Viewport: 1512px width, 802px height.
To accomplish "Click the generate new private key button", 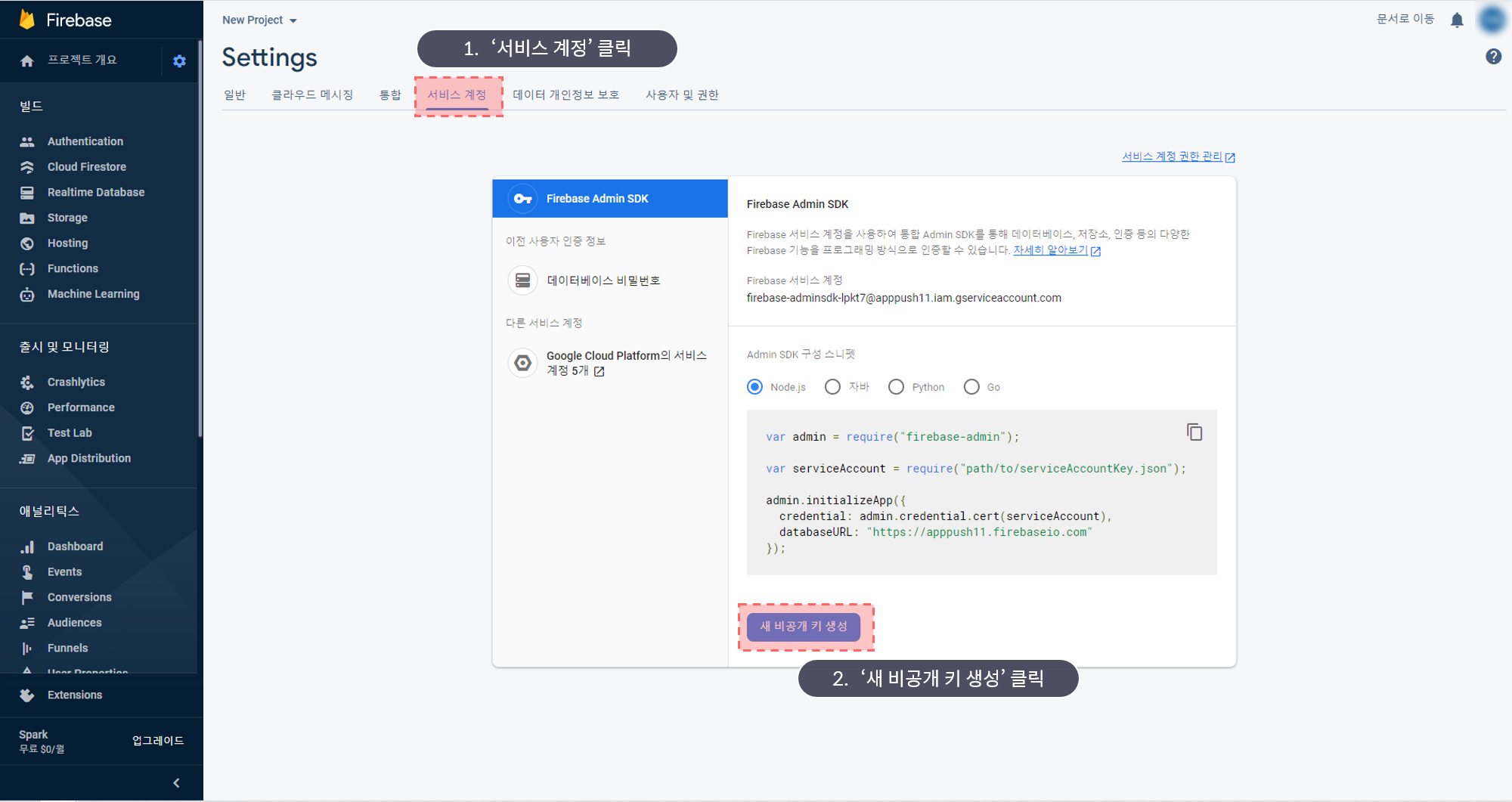I will (x=803, y=627).
